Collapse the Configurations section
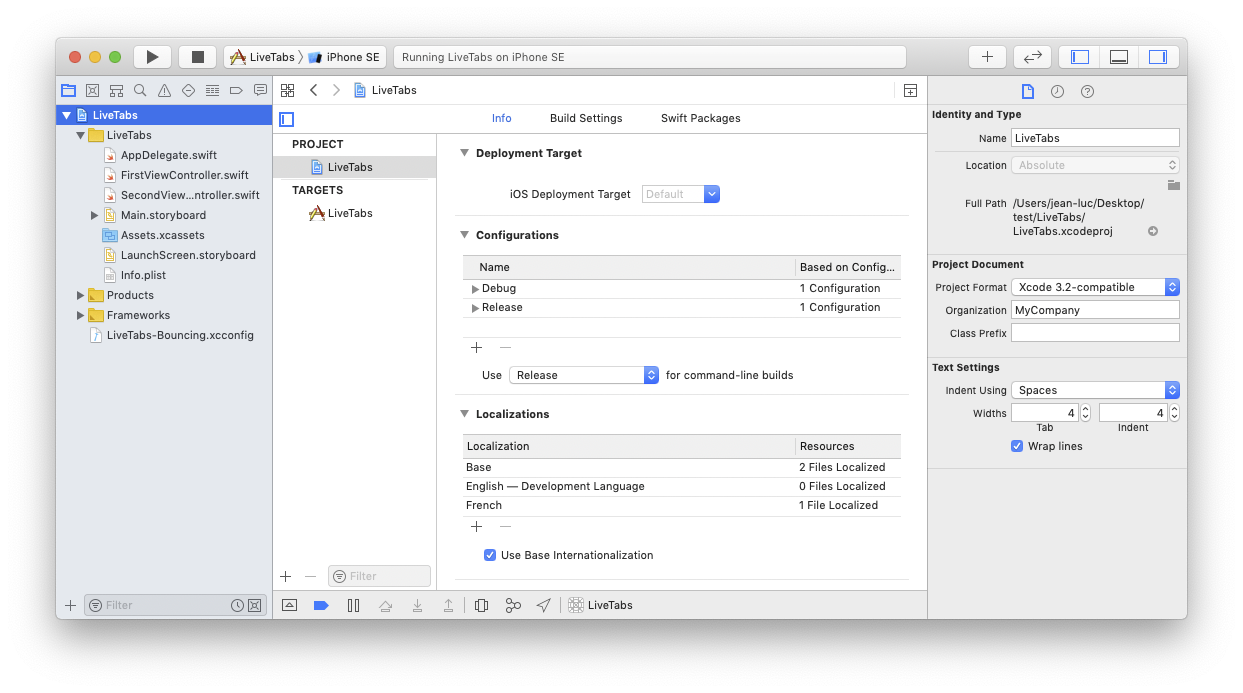The width and height of the screenshot is (1243, 693). click(464, 235)
